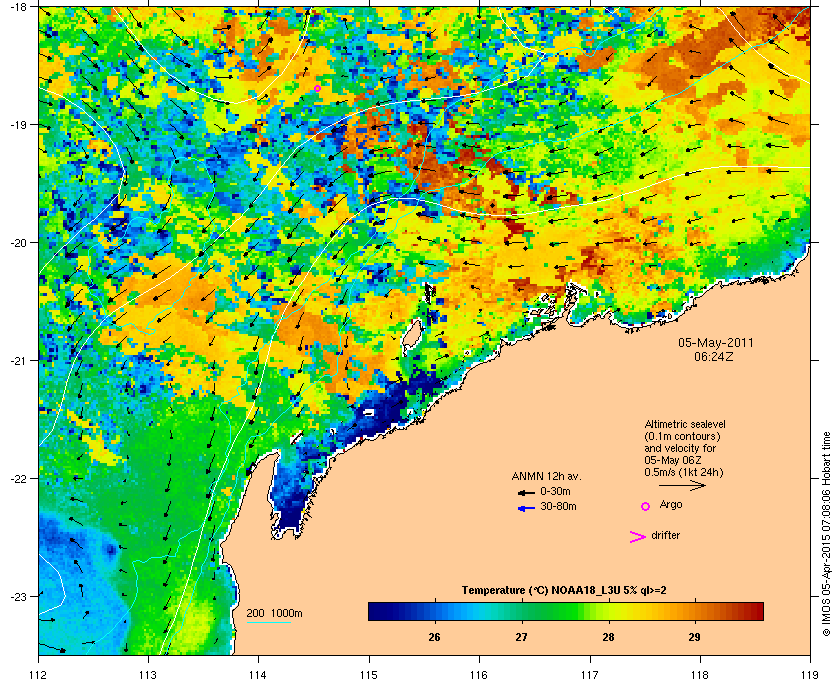Screen dimensions: 840x680
Task: Click the colorbar value 29
Action: click(x=694, y=637)
